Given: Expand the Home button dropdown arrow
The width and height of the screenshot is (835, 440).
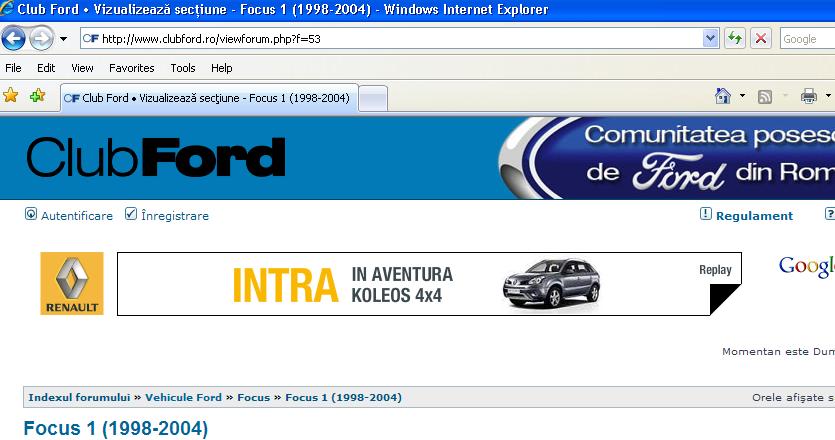Looking at the screenshot, I should point(742,97).
